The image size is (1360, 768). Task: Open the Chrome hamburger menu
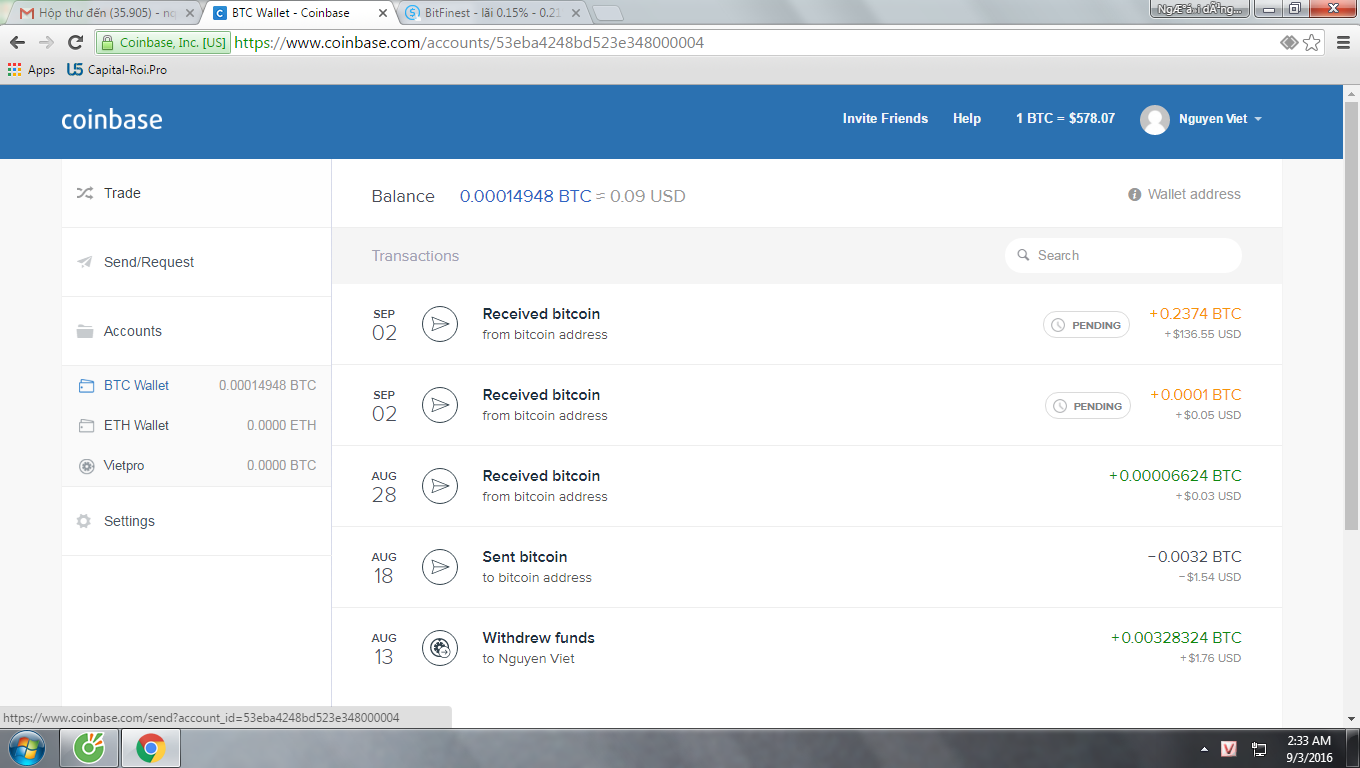(x=1341, y=42)
